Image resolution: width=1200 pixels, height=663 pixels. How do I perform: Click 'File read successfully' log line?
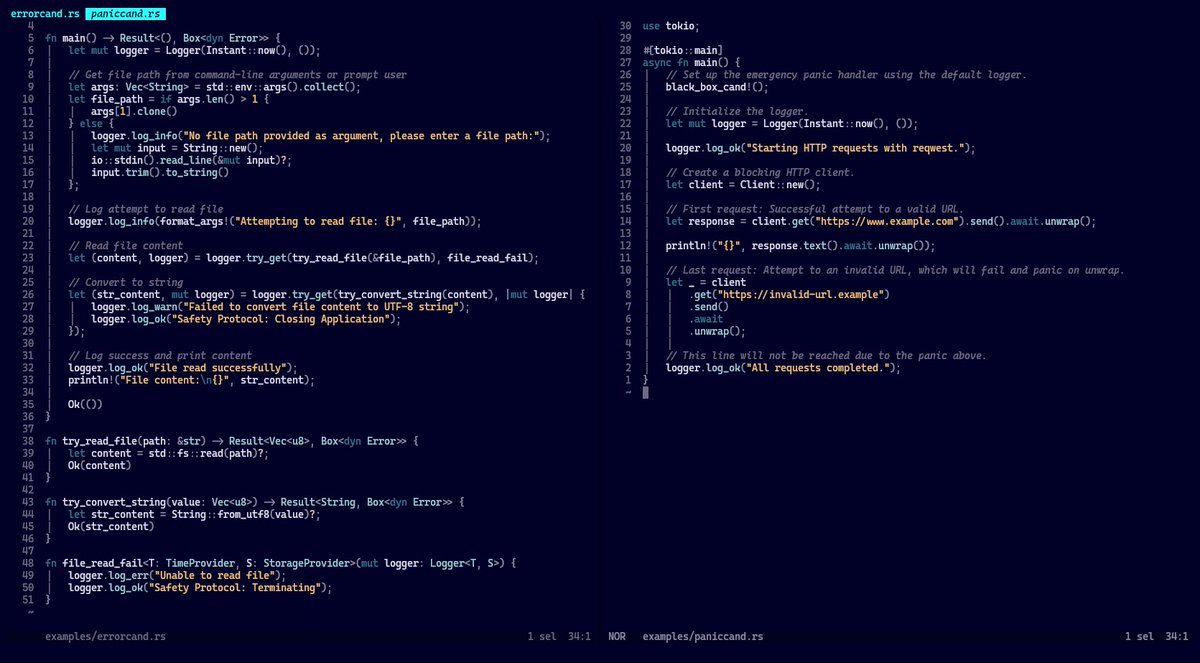click(x=183, y=368)
